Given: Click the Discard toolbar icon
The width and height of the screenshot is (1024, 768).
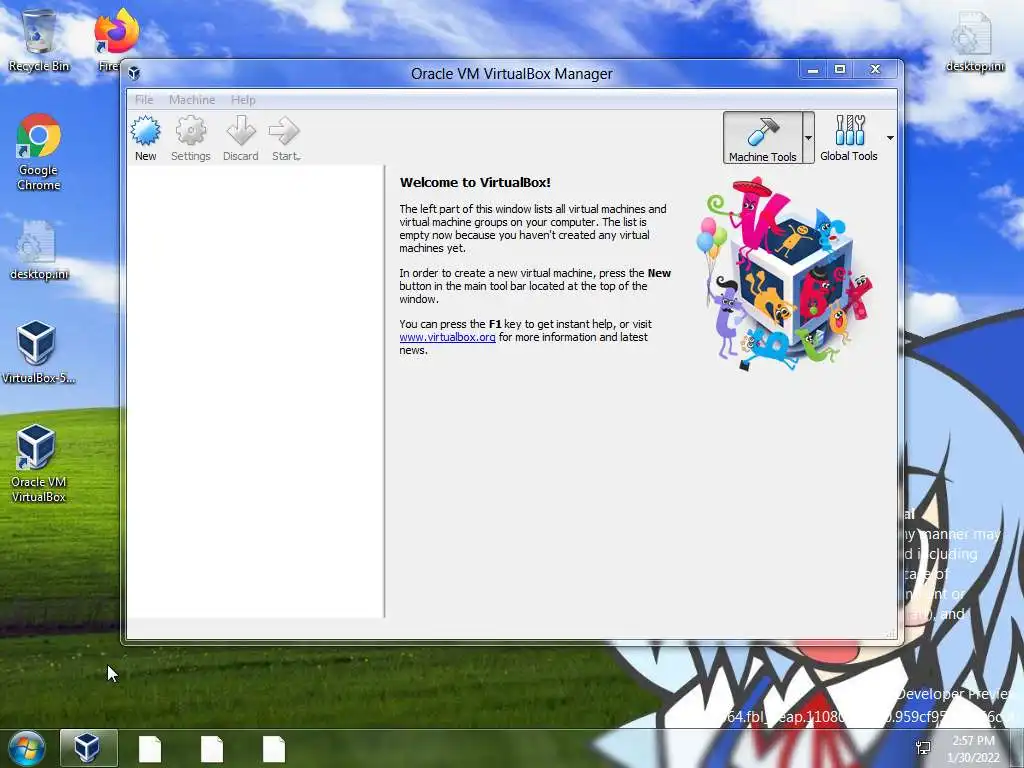Looking at the screenshot, I should 240,138.
